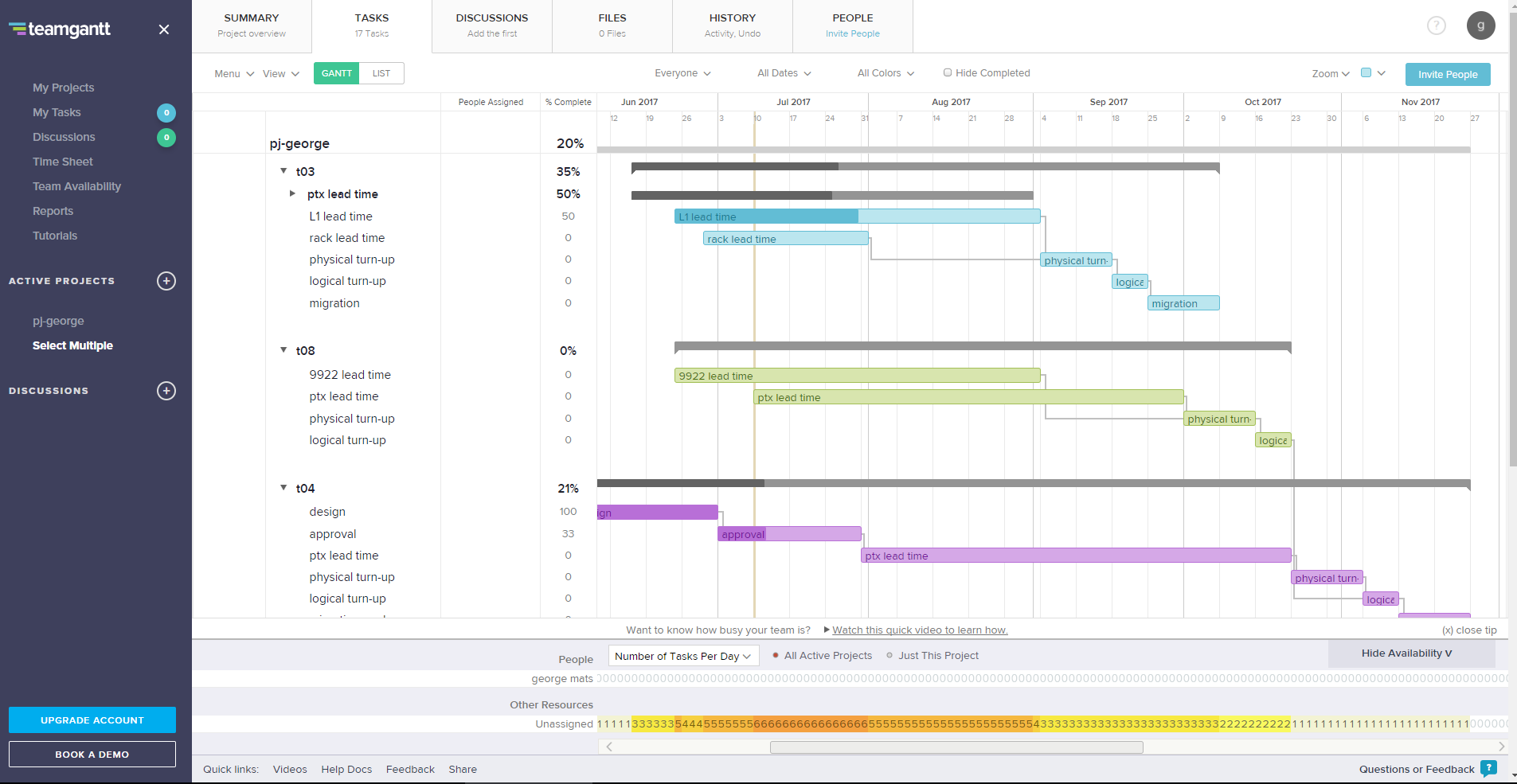Open the View dropdown

click(281, 73)
